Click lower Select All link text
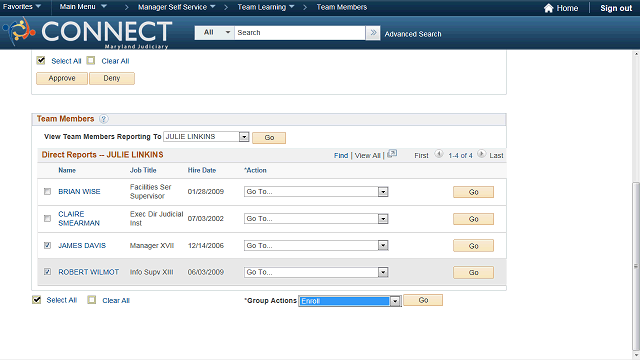This screenshot has width=640, height=360. pyautogui.click(x=62, y=300)
